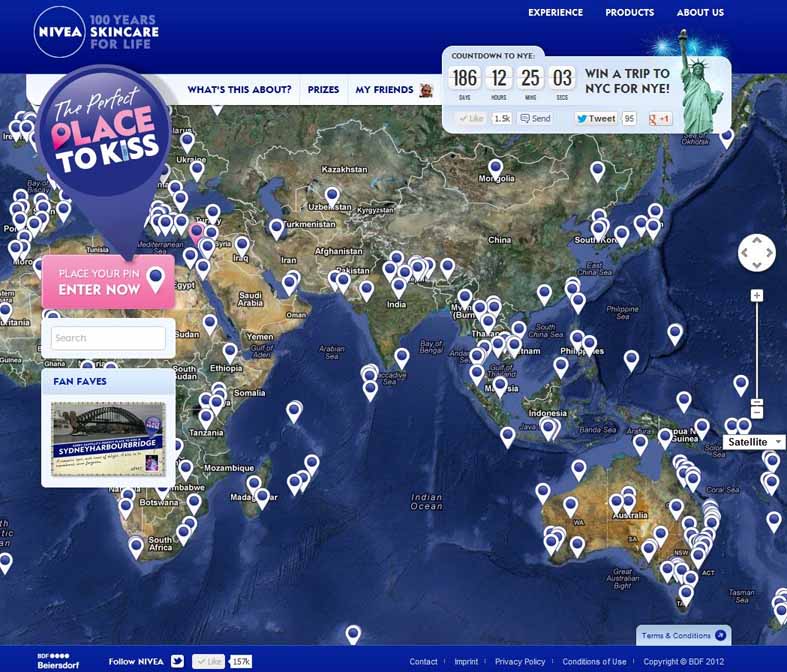Screen dimensions: 787x672
Task: Click the map pin on Uzbekistan
Action: pos(332,198)
